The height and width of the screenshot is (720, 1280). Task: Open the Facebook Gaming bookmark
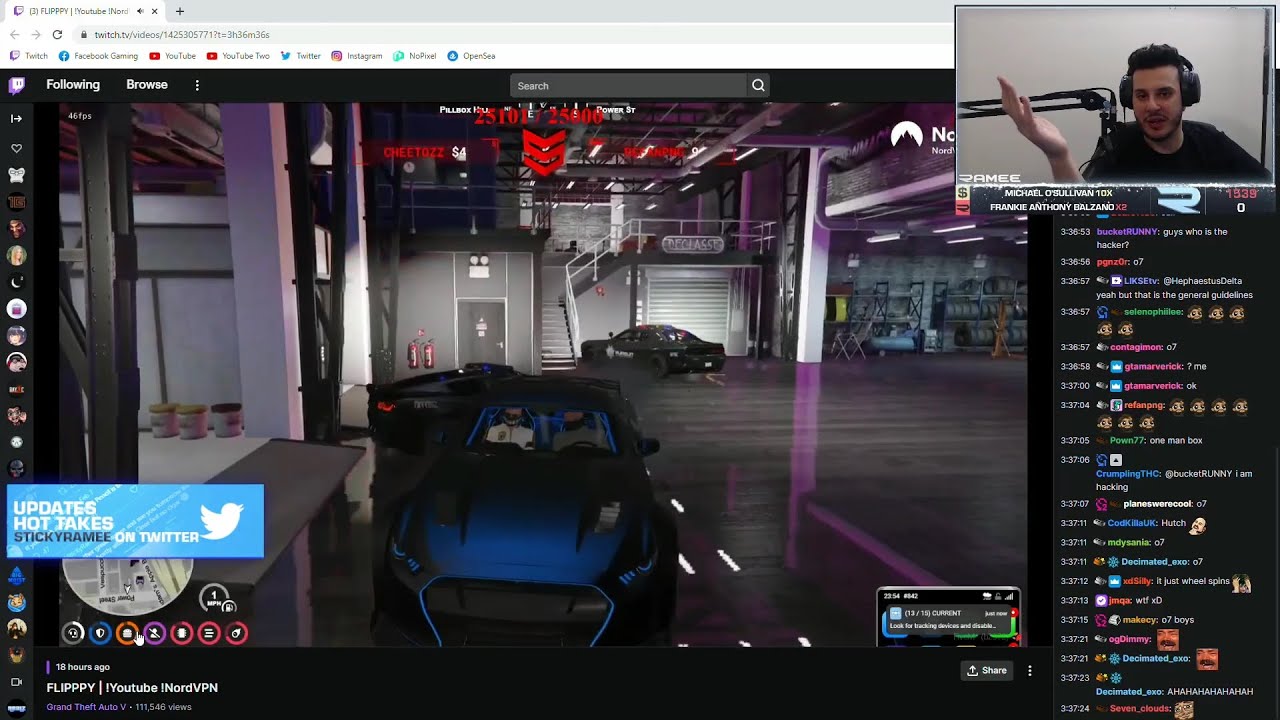[98, 56]
